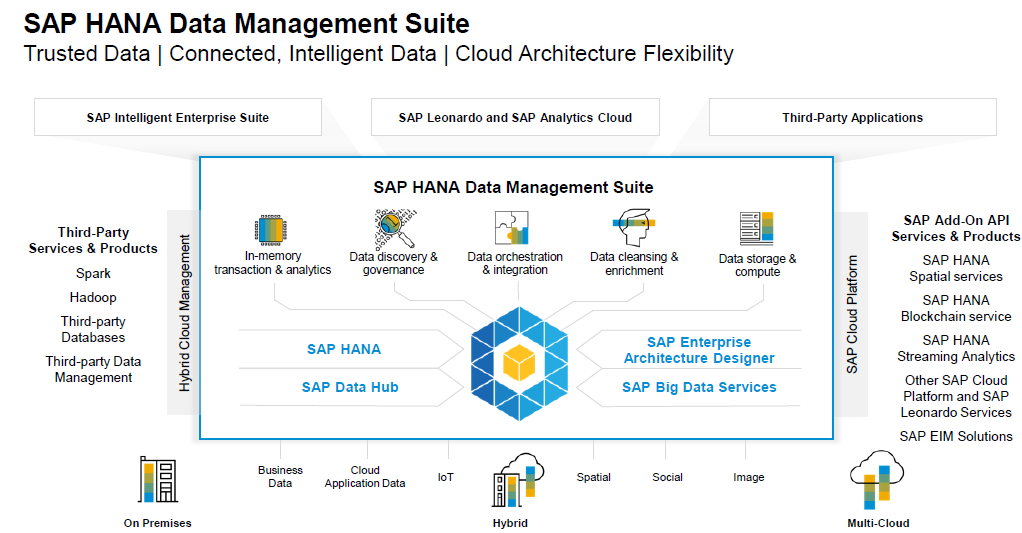Click the SAP HANA label
The height and width of the screenshot is (533, 1022).
click(x=343, y=349)
